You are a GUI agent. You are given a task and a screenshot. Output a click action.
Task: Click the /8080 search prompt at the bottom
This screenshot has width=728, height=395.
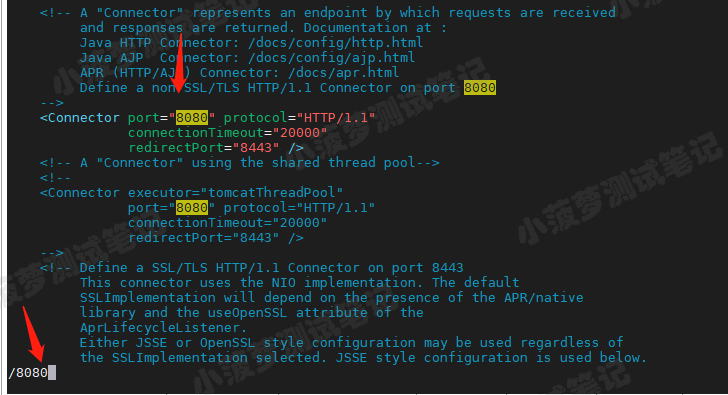tap(28, 373)
